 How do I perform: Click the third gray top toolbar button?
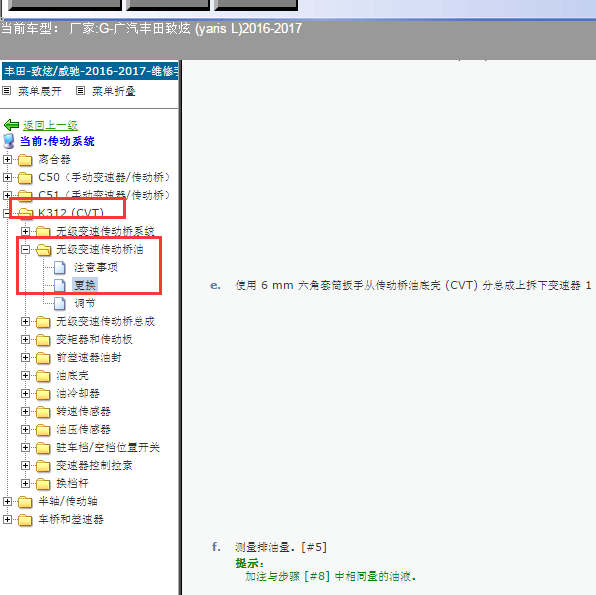click(256, 5)
